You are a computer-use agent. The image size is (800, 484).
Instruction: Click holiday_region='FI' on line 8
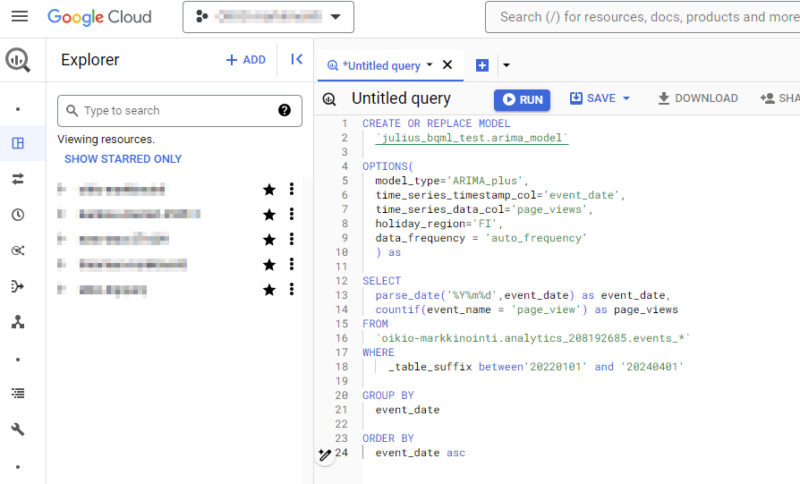(x=439, y=223)
